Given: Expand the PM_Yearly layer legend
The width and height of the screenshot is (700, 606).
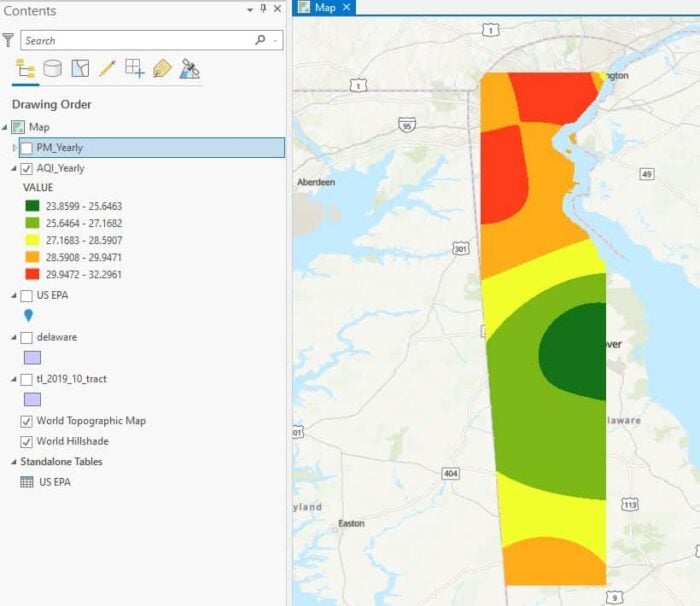Looking at the screenshot, I should click(14, 148).
